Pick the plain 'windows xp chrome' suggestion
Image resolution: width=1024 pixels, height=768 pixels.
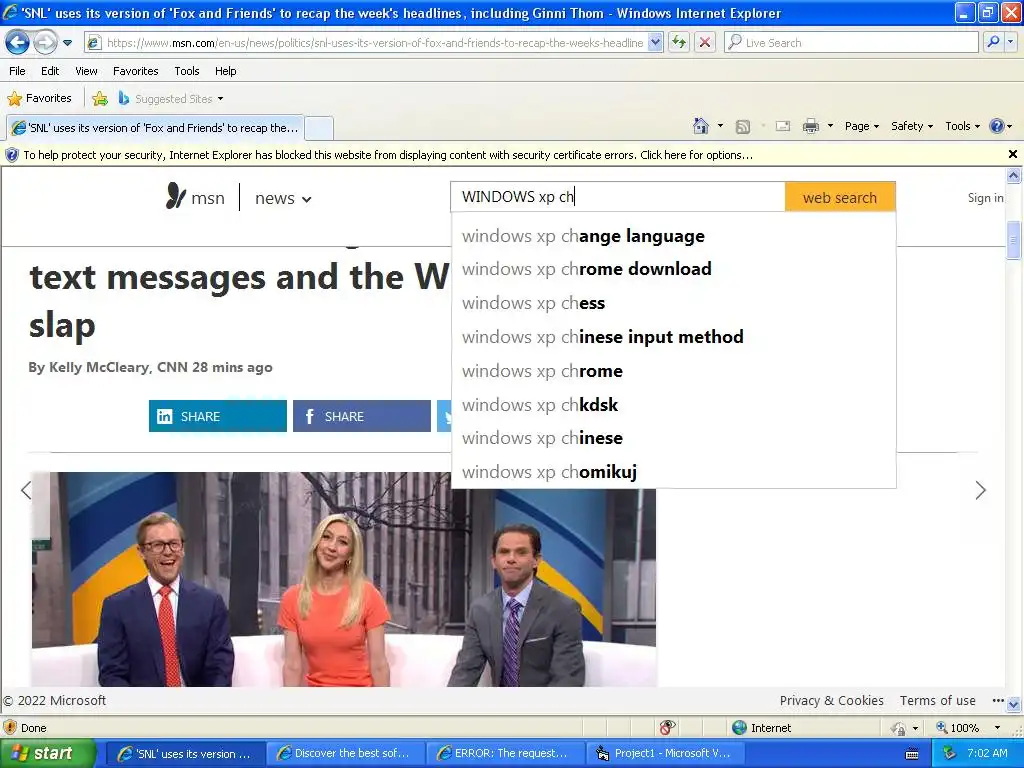coord(673,371)
